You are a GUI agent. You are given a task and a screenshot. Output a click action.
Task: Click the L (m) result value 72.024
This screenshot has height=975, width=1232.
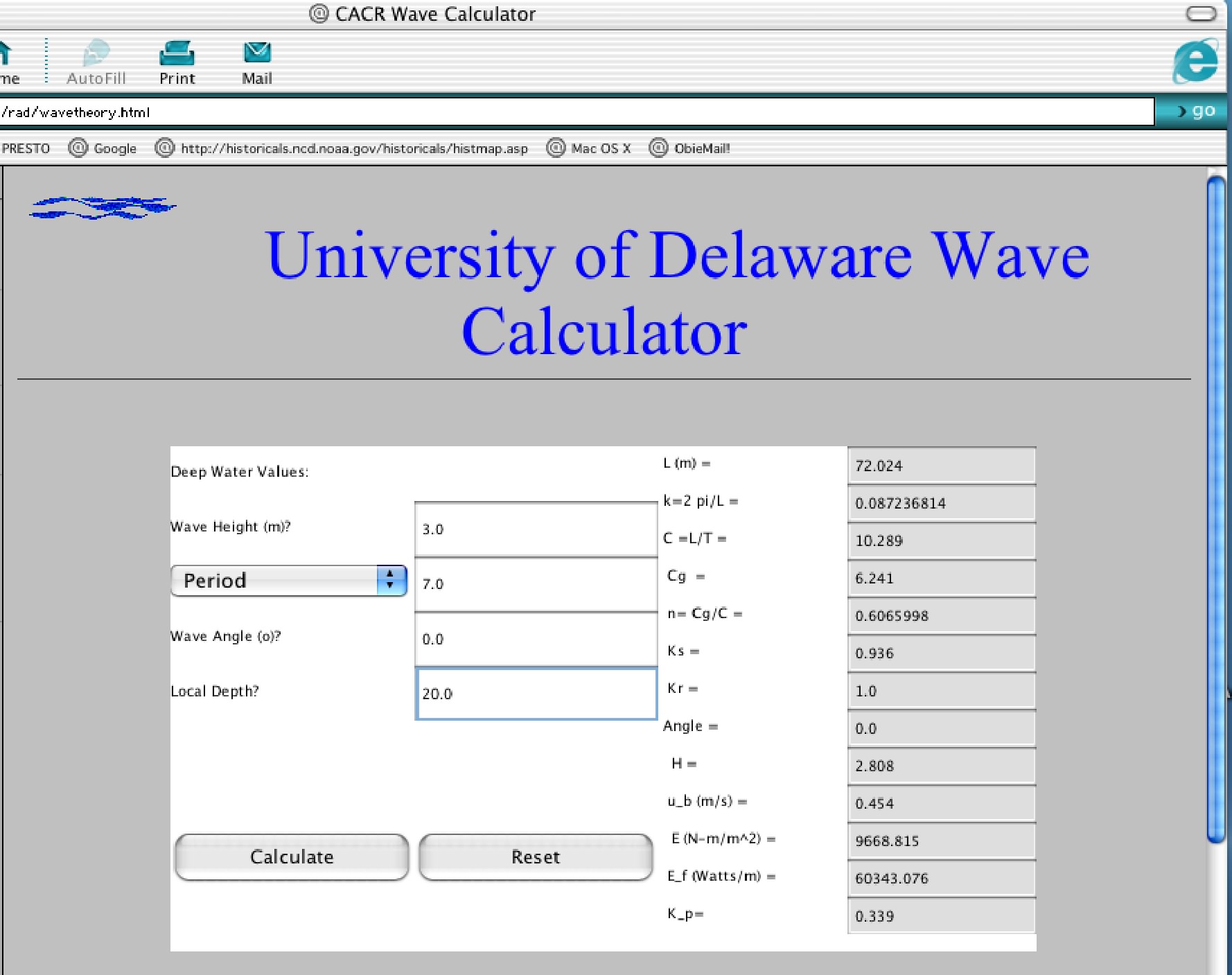(942, 466)
